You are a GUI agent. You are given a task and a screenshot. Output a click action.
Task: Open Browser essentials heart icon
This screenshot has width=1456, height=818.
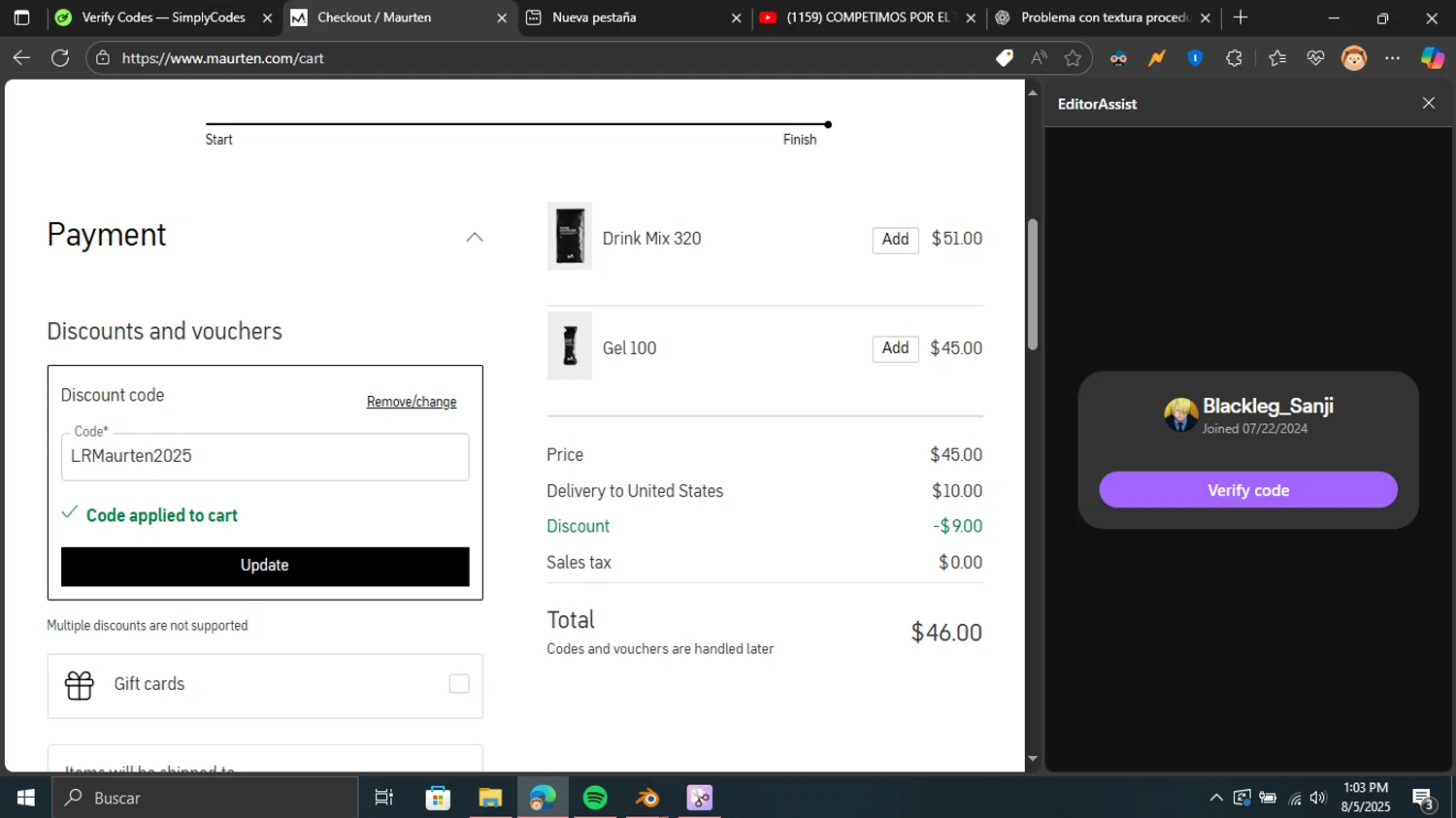coord(1315,58)
